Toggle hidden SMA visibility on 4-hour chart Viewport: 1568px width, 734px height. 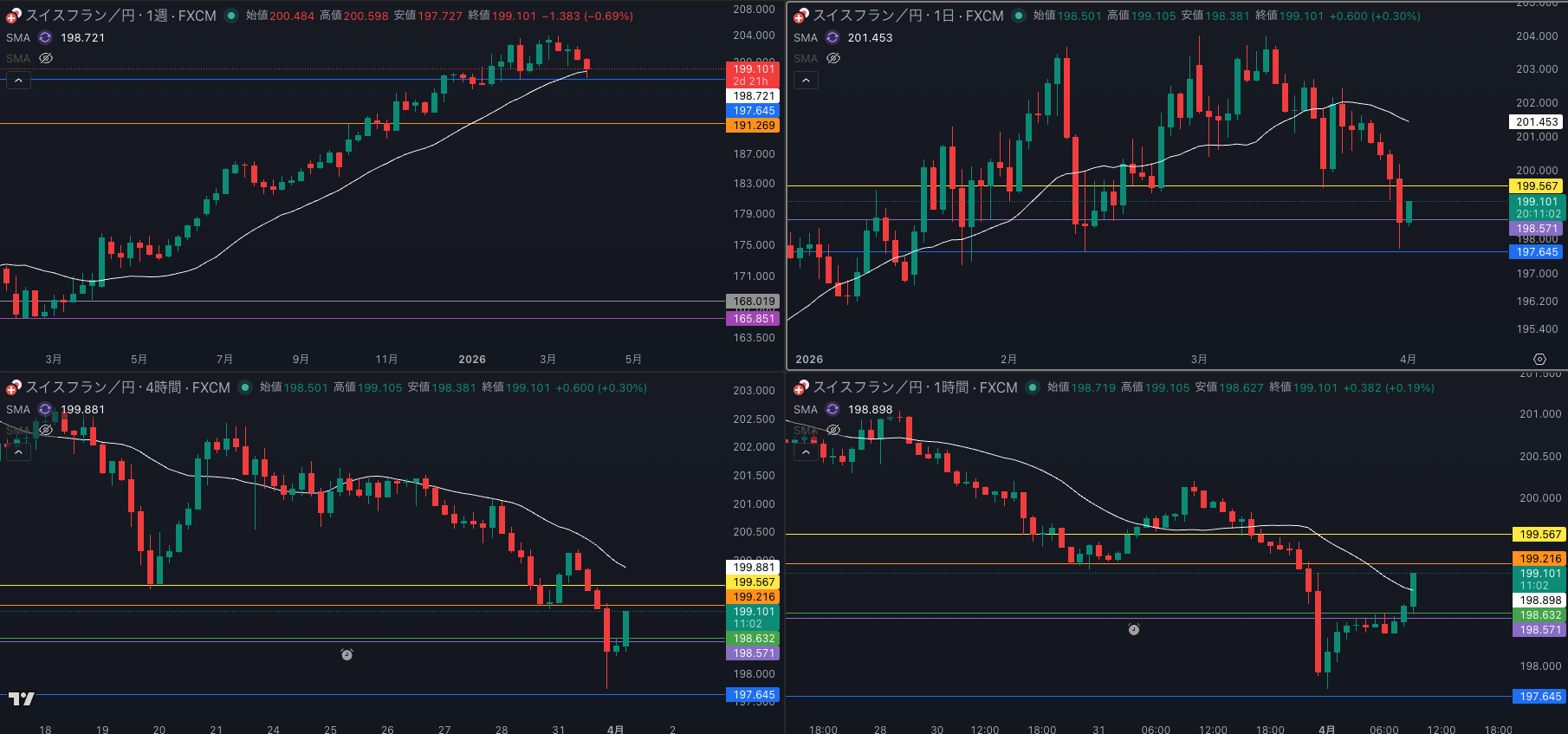tap(46, 430)
